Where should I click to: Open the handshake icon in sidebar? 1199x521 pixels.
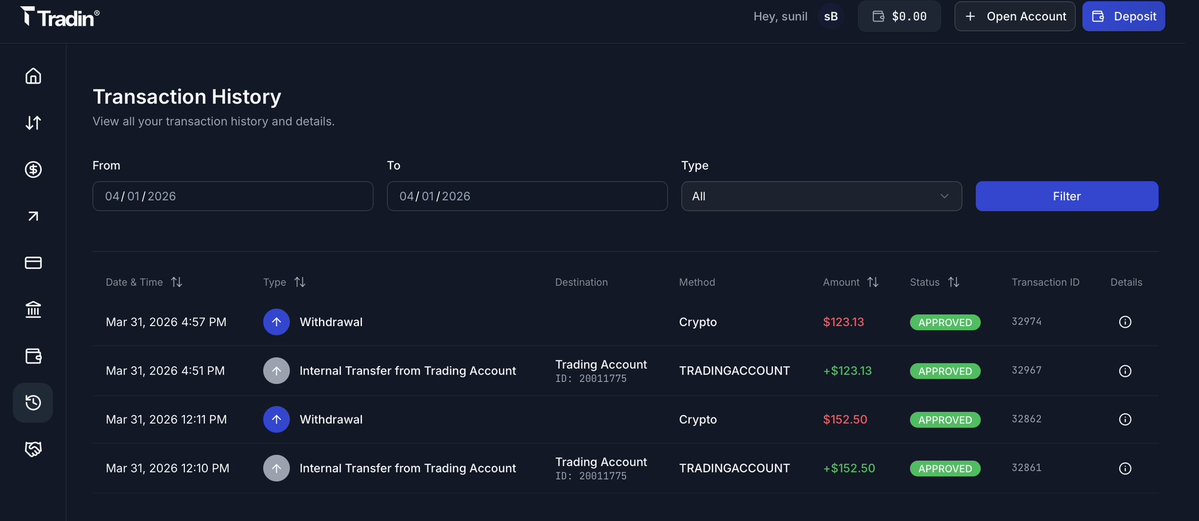pos(33,449)
